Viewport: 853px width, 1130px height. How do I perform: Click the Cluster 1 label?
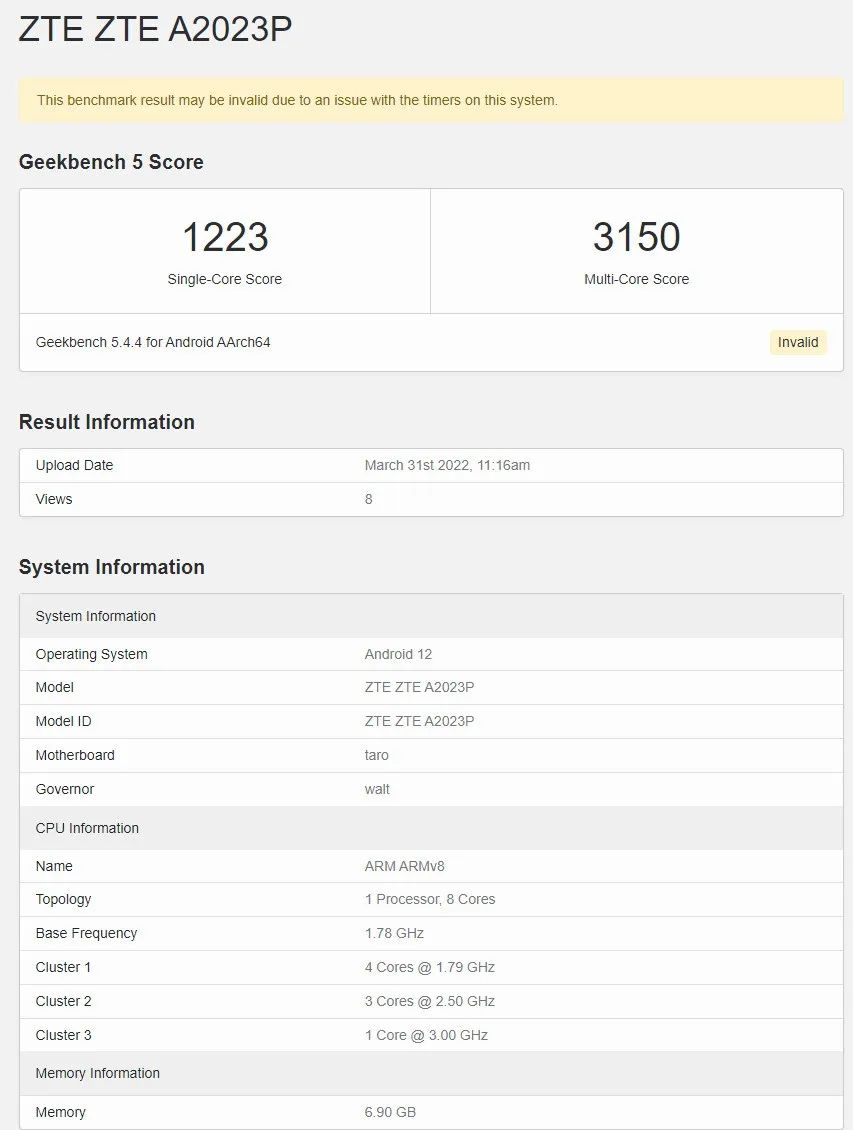point(63,967)
